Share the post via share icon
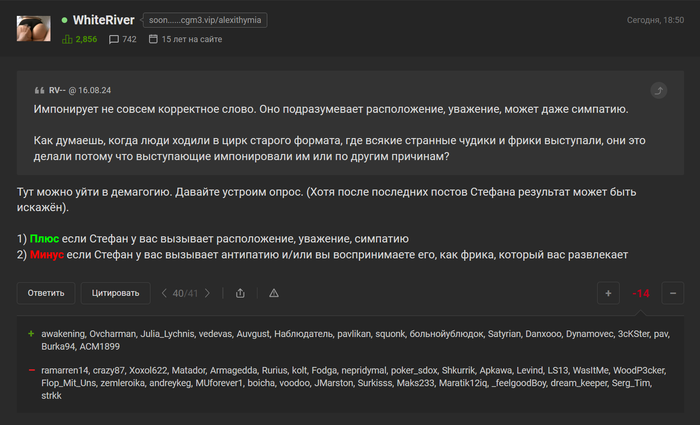The height and width of the screenshot is (425, 700). click(x=240, y=293)
